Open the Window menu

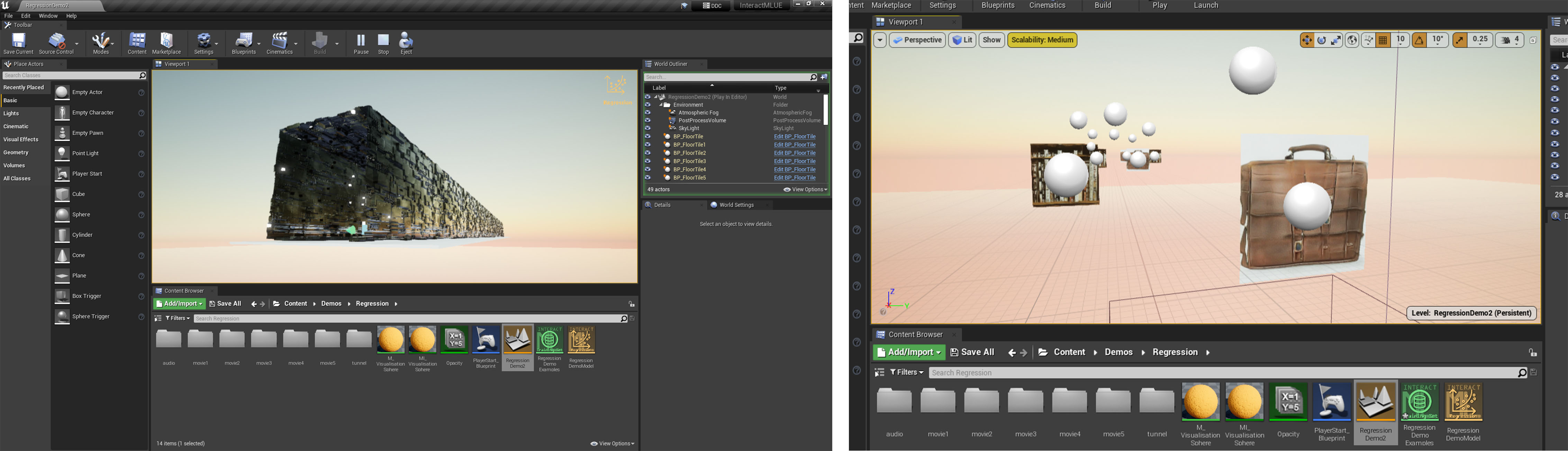47,16
